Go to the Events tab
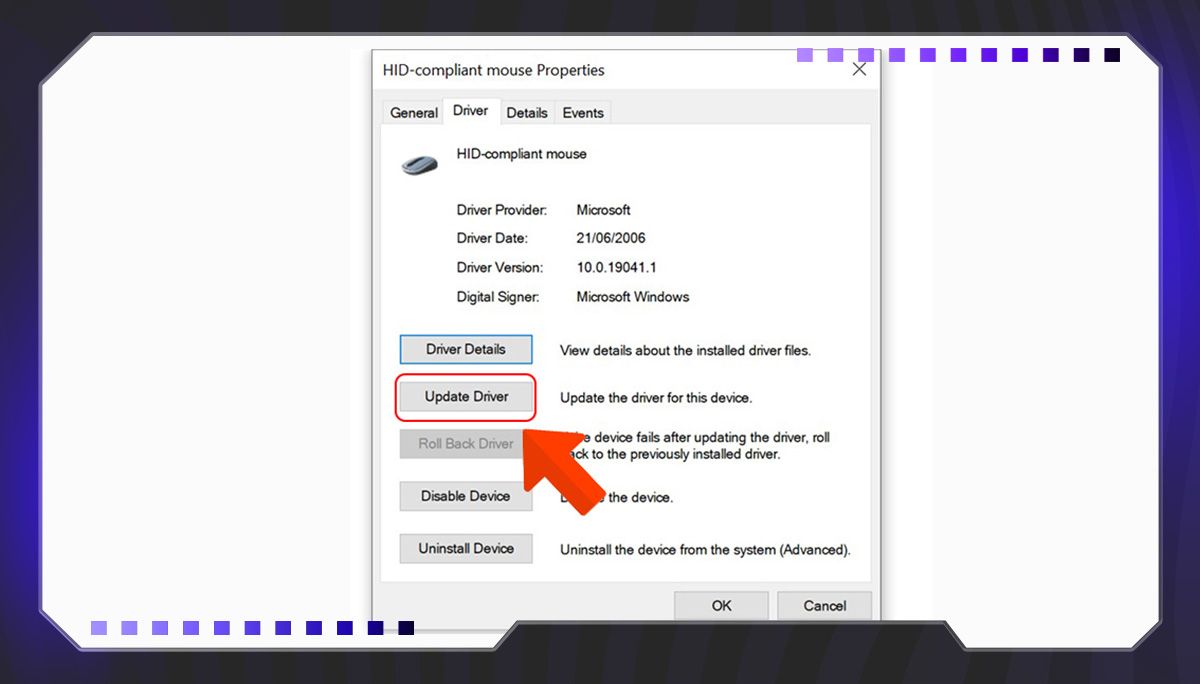Viewport: 1200px width, 684px height. [582, 113]
